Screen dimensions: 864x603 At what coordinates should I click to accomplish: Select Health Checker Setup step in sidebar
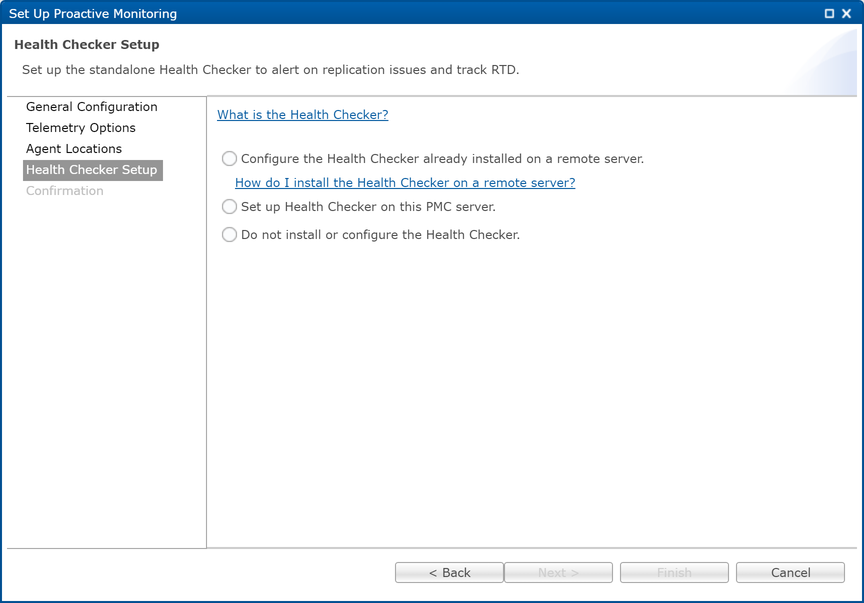(93, 170)
